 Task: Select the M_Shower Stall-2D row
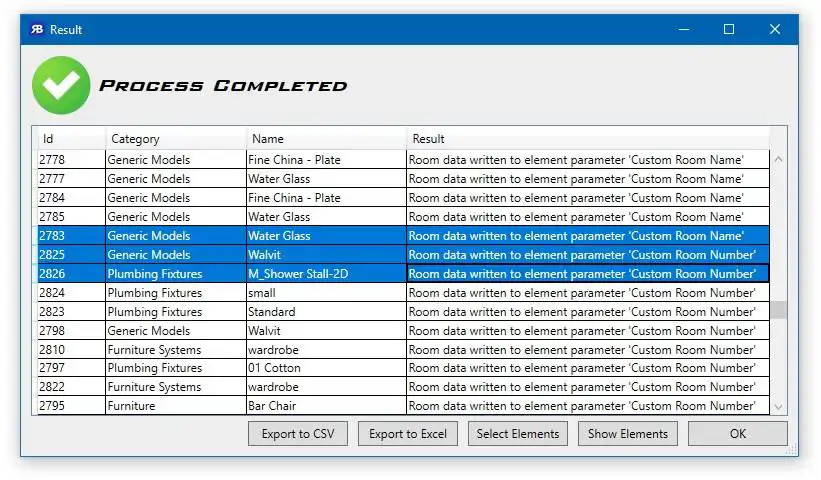point(403,274)
